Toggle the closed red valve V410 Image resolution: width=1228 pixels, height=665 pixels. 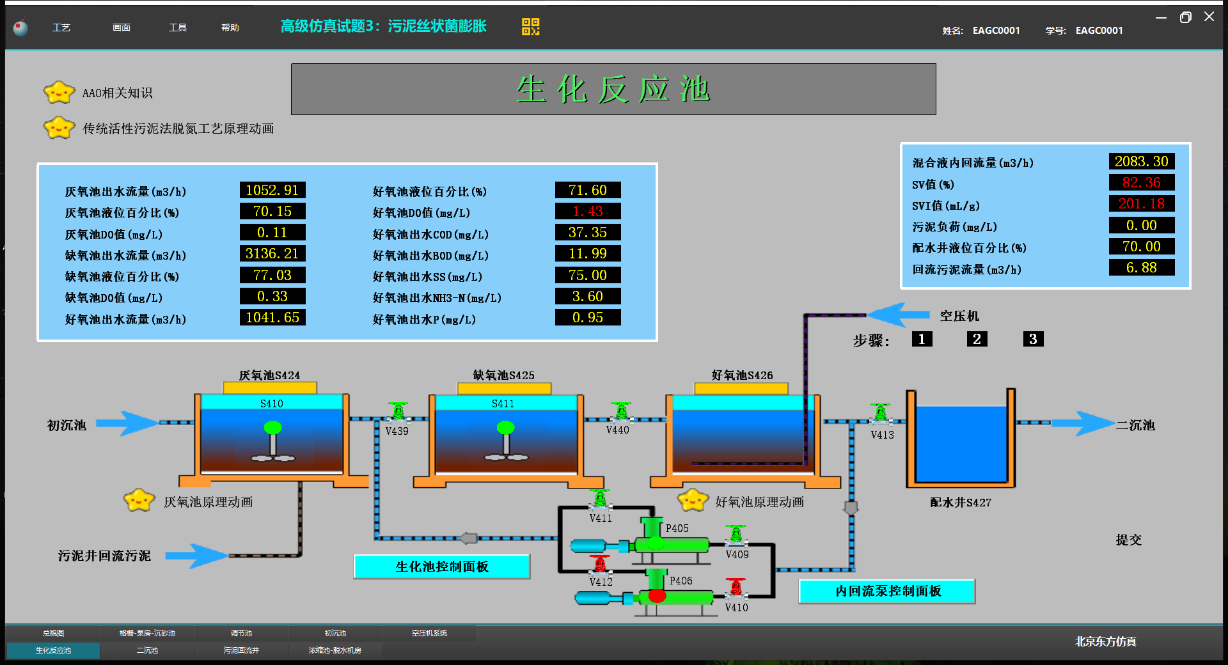point(736,588)
